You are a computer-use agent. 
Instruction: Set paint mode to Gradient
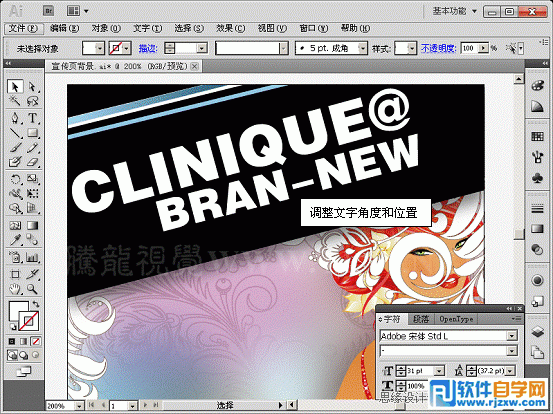(24, 341)
